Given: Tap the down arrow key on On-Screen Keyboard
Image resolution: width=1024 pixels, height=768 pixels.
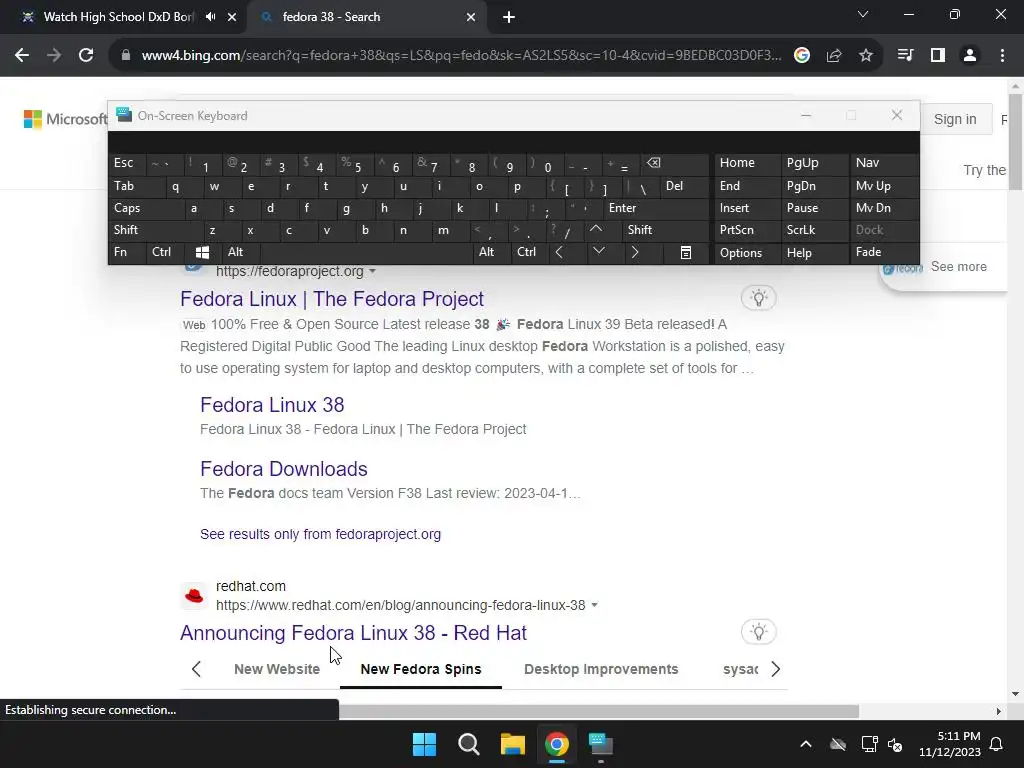Looking at the screenshot, I should (598, 252).
